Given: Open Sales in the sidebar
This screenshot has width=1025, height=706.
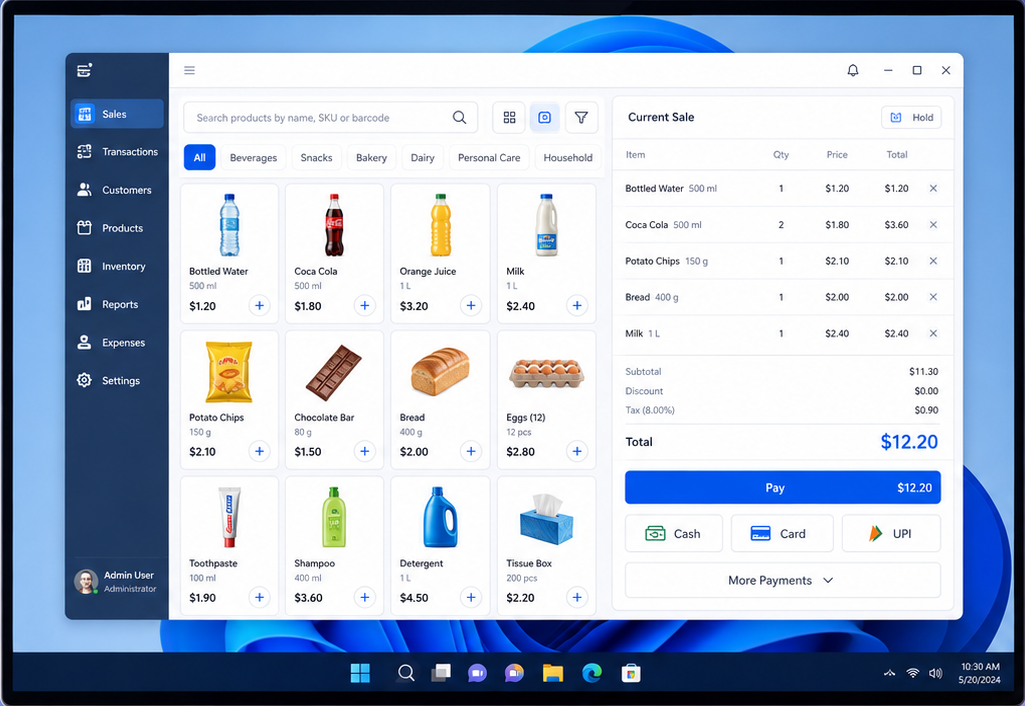Looking at the screenshot, I should (x=117, y=114).
